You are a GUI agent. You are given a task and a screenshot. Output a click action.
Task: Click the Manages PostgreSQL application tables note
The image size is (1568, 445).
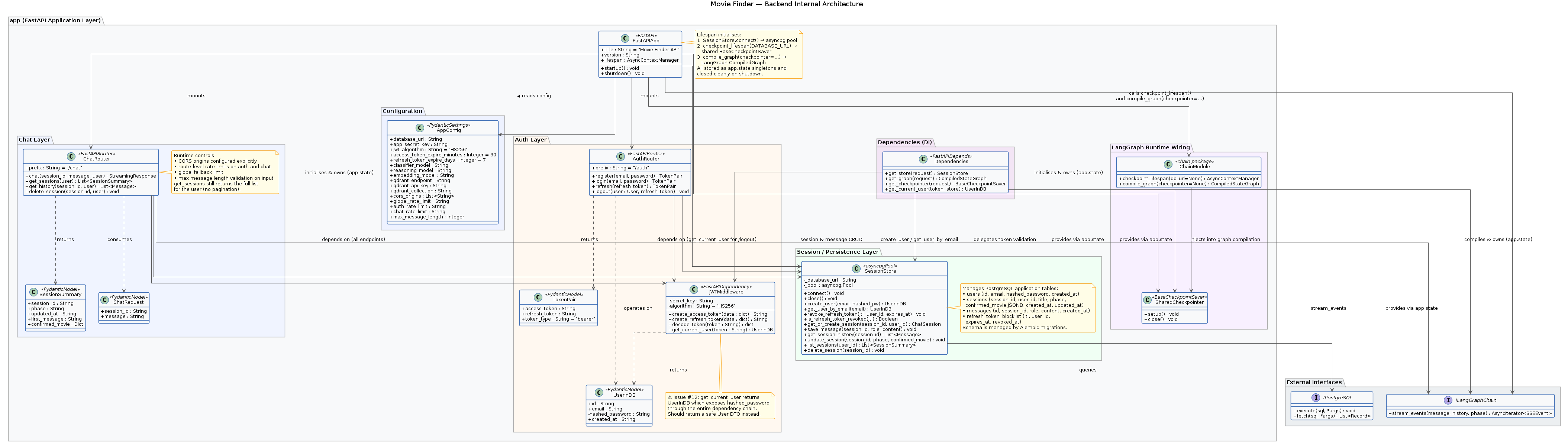[x=1028, y=308]
